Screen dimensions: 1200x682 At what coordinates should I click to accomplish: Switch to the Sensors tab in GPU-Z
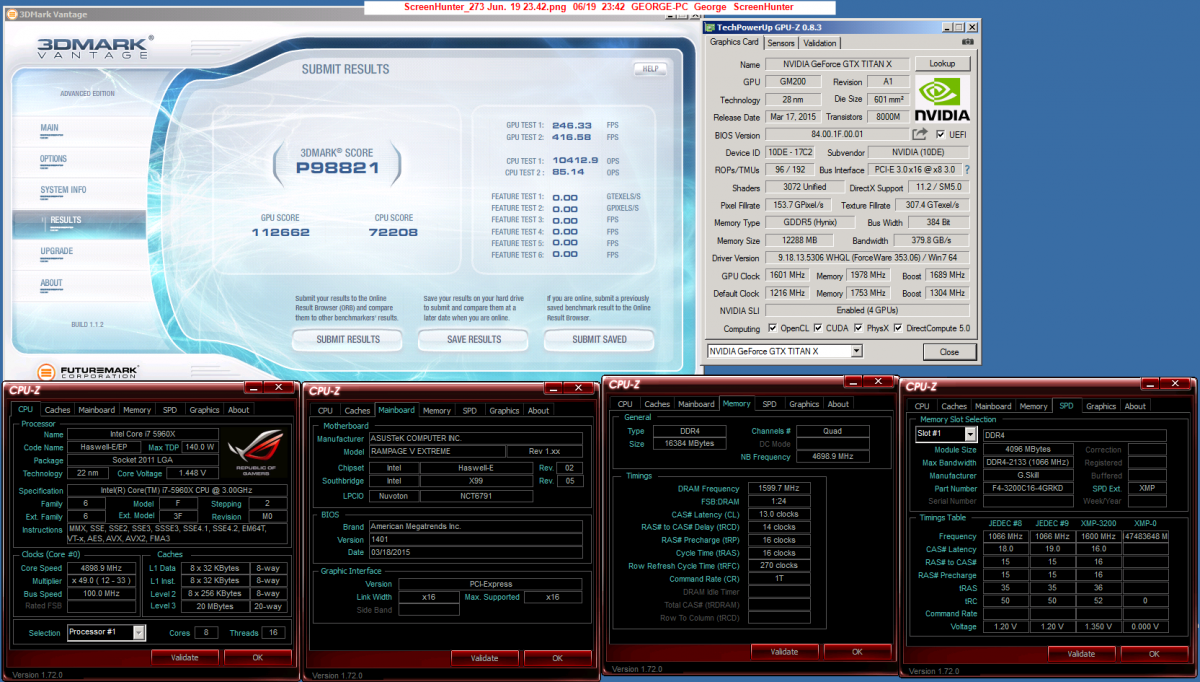781,43
